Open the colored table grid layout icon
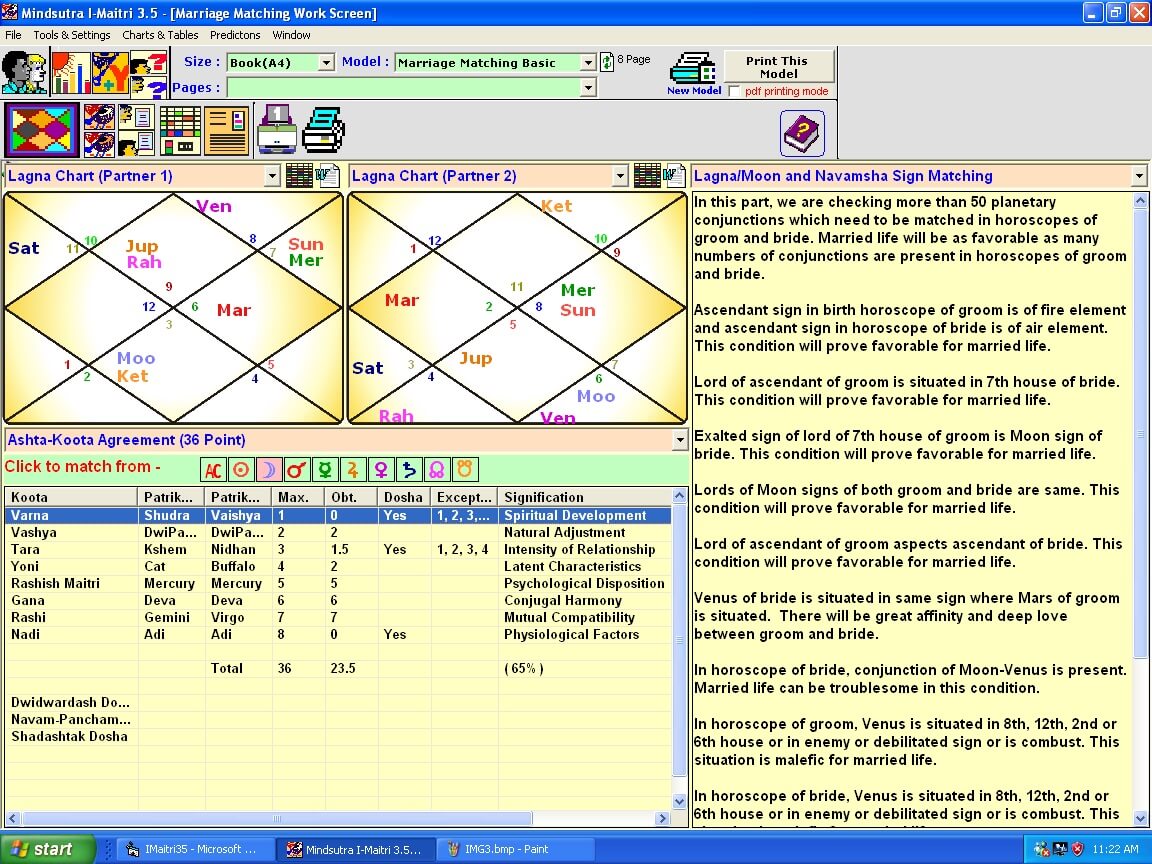This screenshot has height=864, width=1152. point(180,130)
